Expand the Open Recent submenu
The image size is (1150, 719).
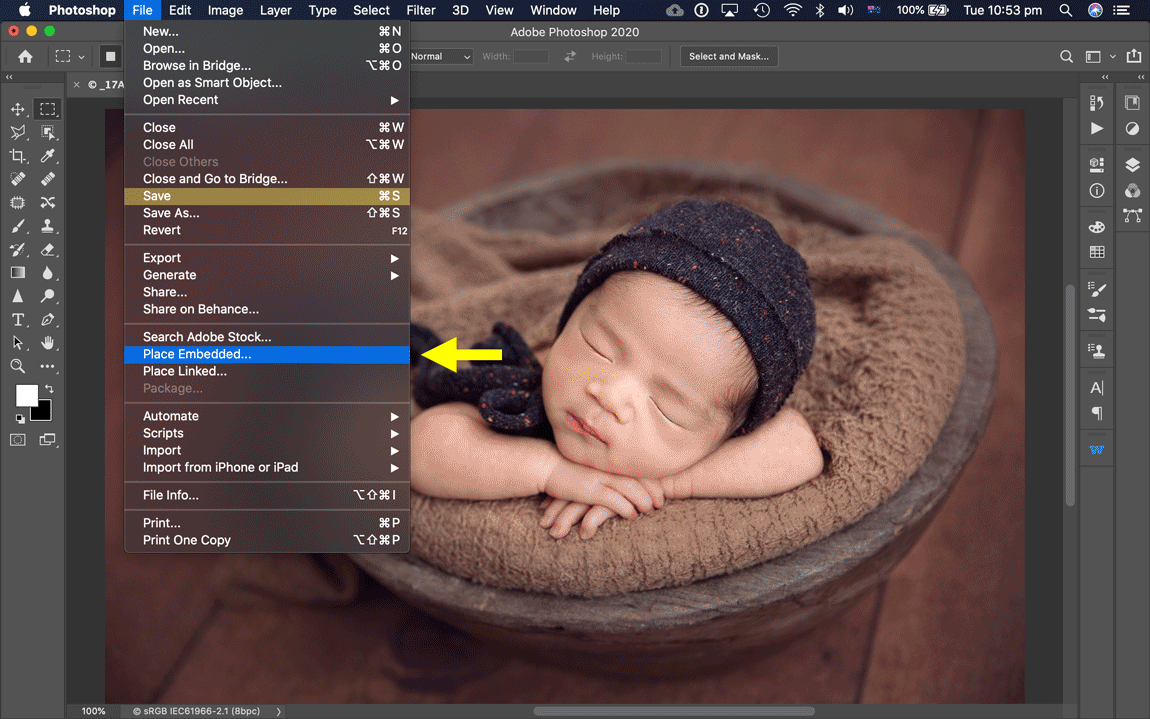(x=180, y=99)
